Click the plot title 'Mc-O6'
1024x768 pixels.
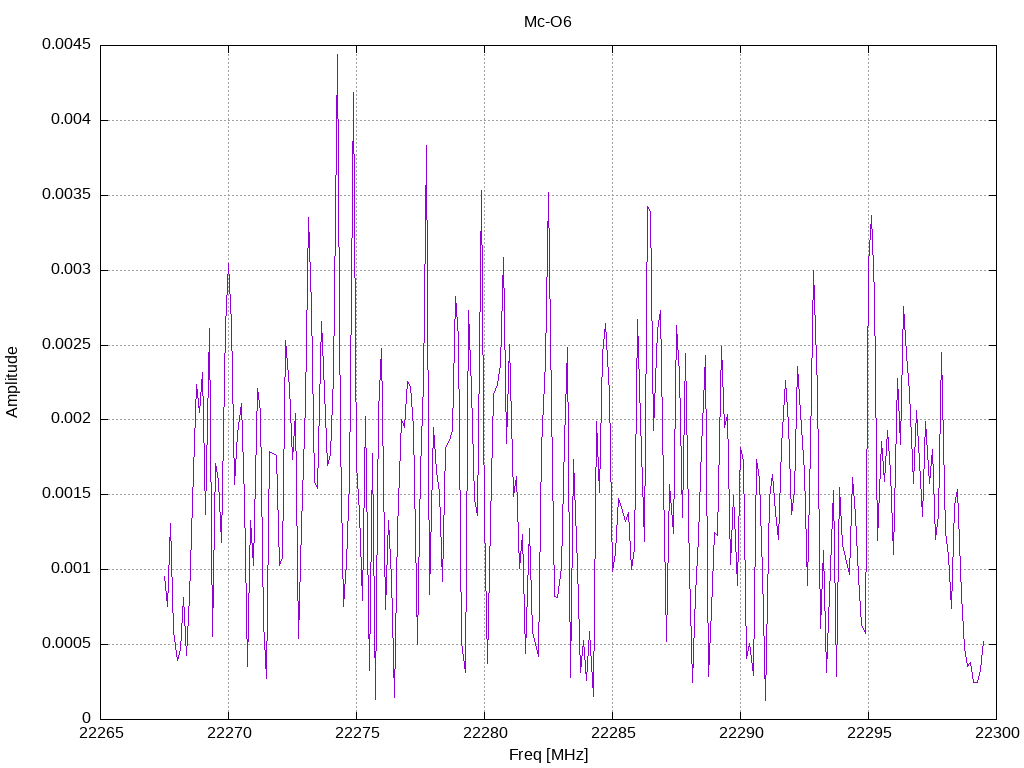coord(547,22)
